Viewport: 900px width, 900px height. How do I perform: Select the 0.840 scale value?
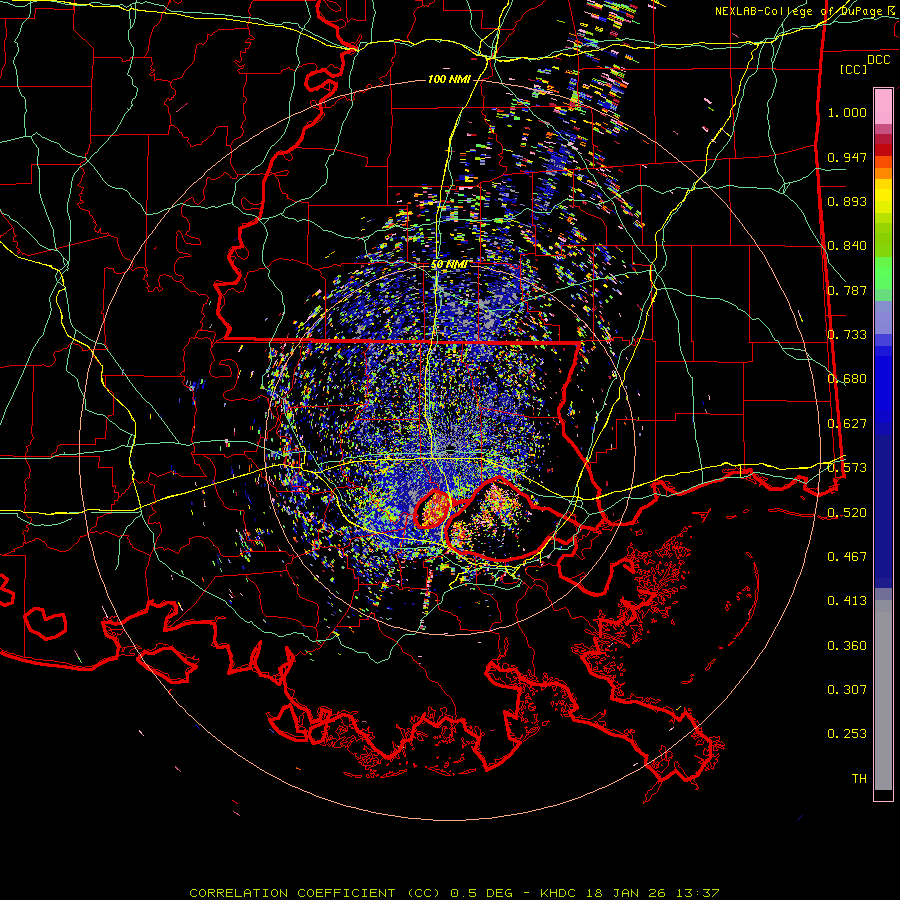tap(847, 246)
